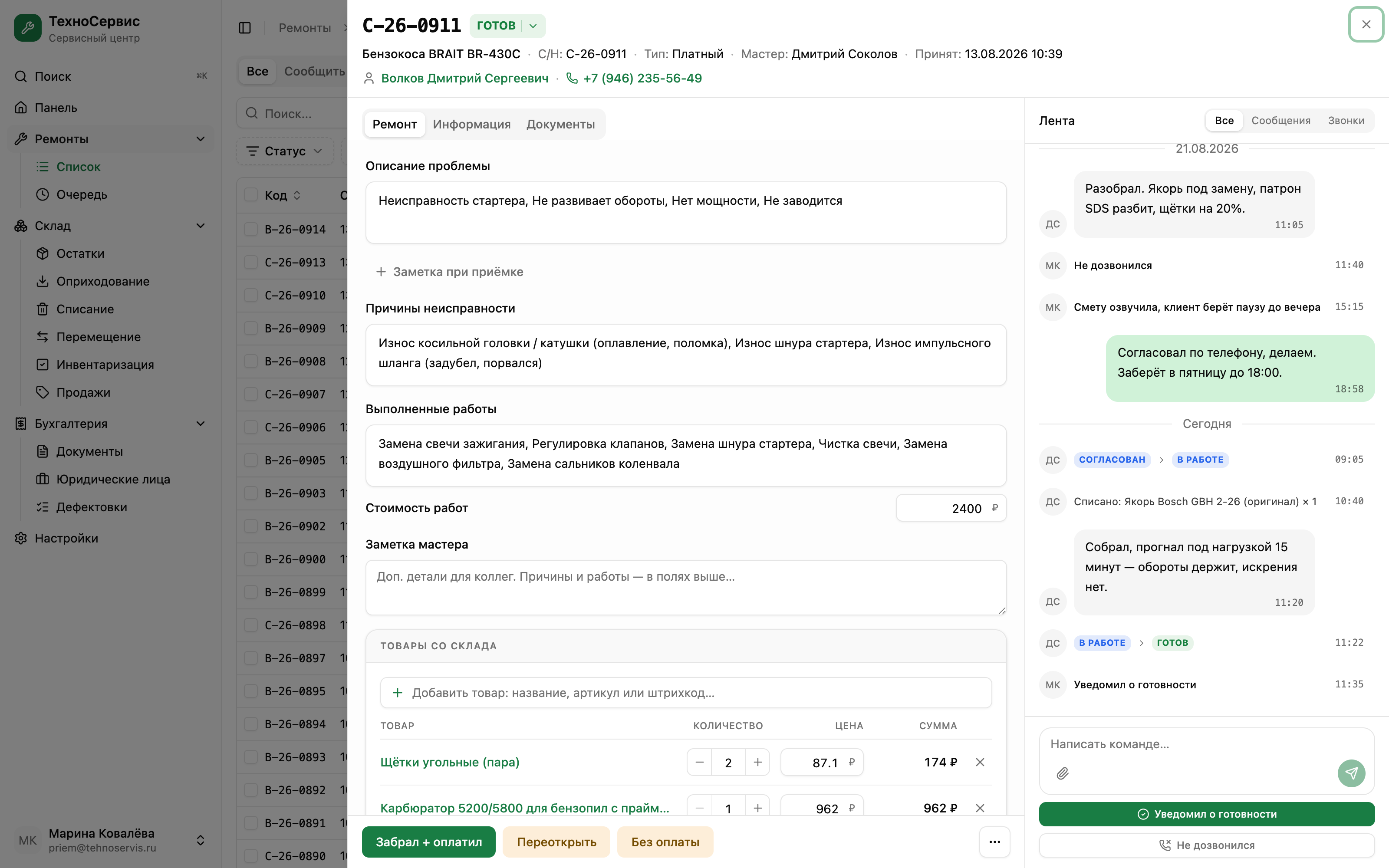
Task: Tick the checkbox for C-26-0910
Action: pyautogui.click(x=251, y=295)
